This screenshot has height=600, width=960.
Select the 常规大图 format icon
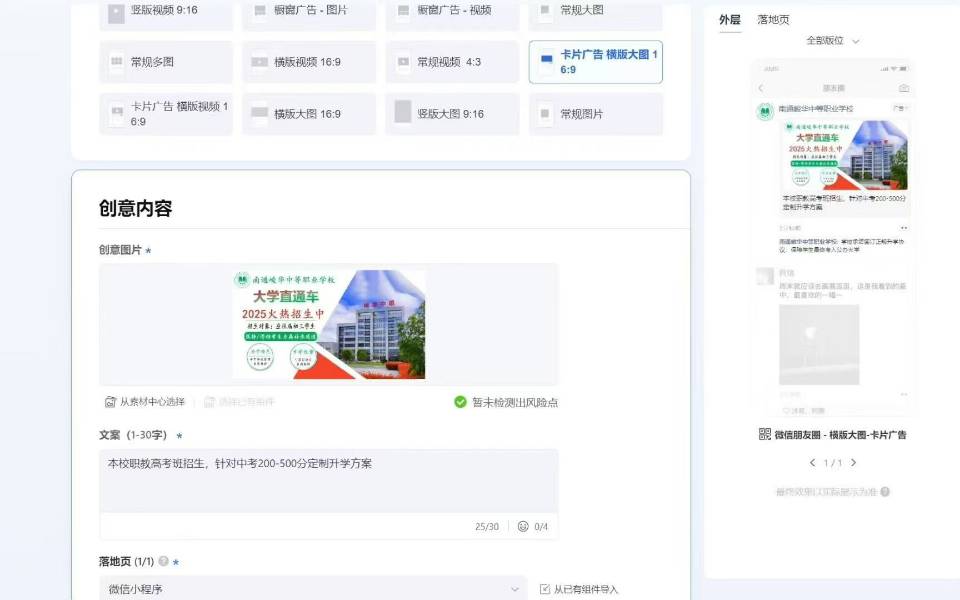coord(545,10)
